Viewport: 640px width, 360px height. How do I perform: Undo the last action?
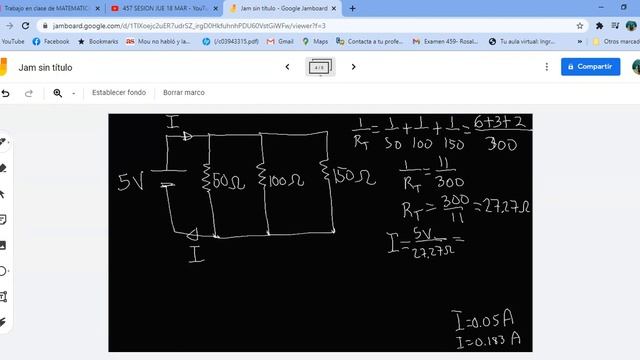pyautogui.click(x=5, y=93)
